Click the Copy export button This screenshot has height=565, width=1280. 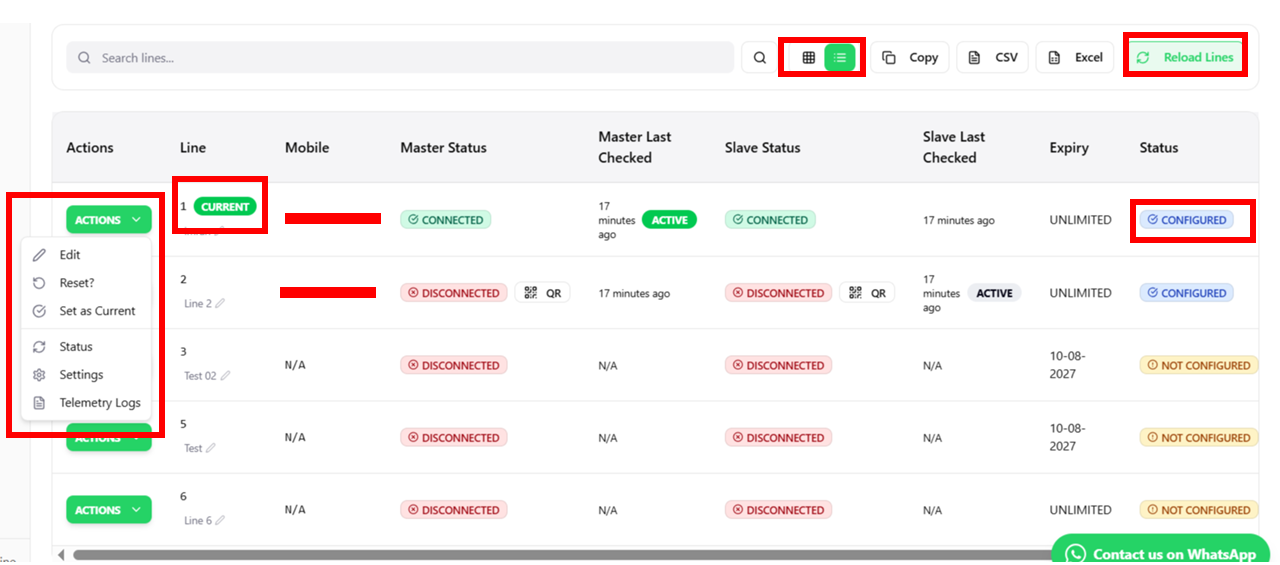tap(910, 58)
